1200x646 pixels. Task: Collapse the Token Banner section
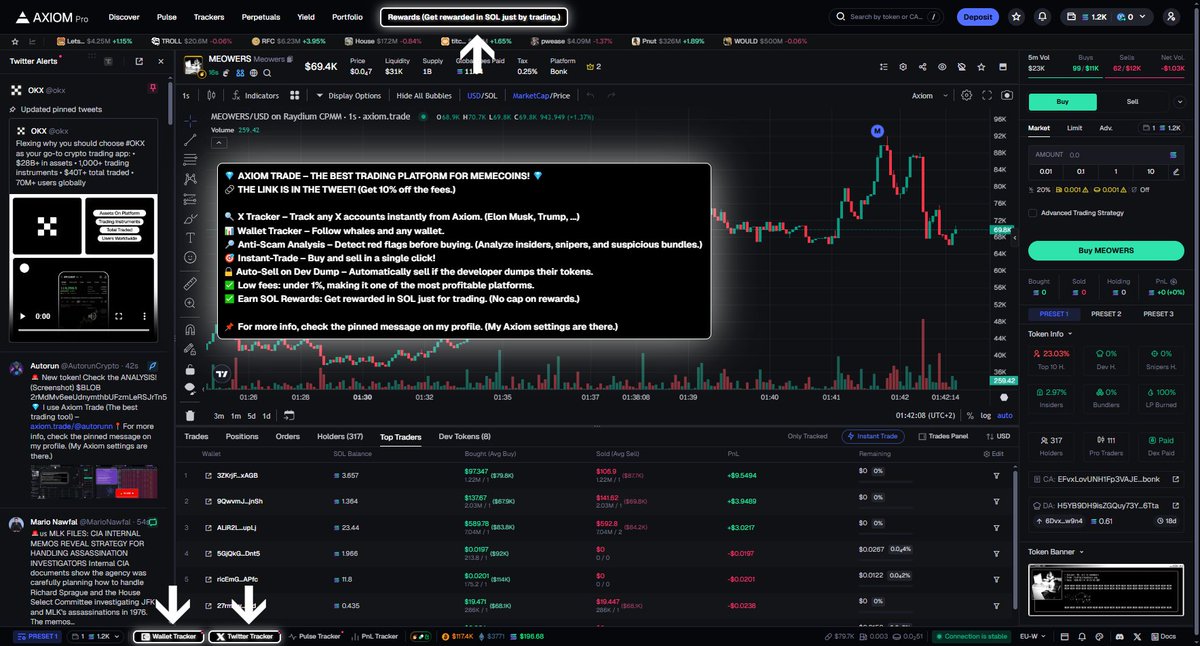click(x=1057, y=551)
